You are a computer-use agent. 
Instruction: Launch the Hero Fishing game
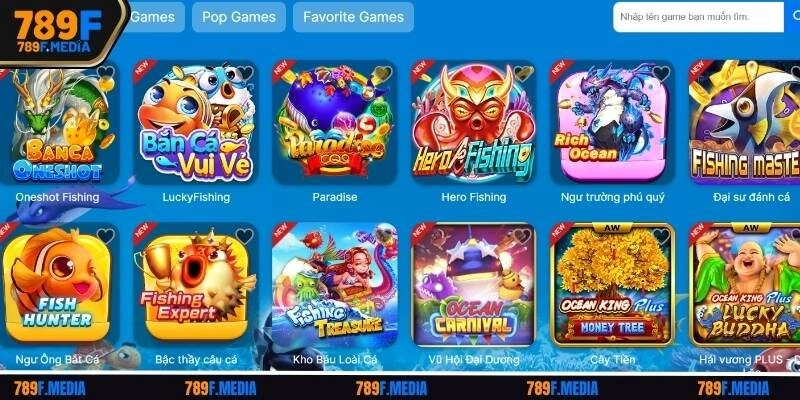coord(473,122)
